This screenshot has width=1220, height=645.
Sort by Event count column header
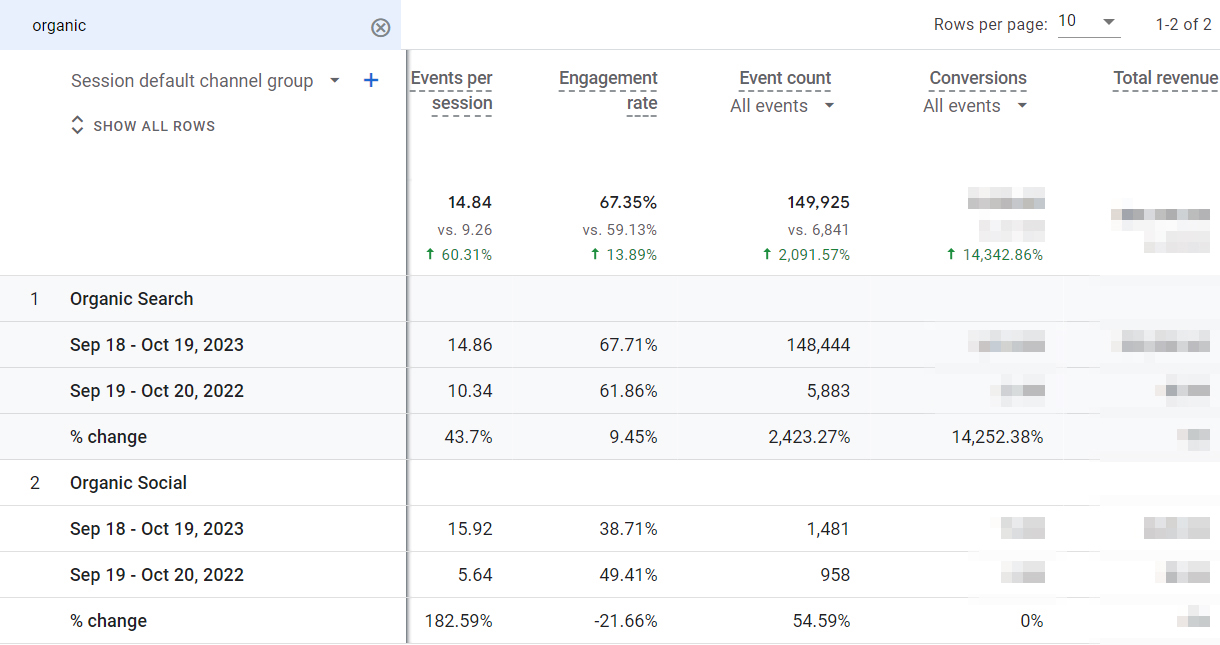point(785,78)
